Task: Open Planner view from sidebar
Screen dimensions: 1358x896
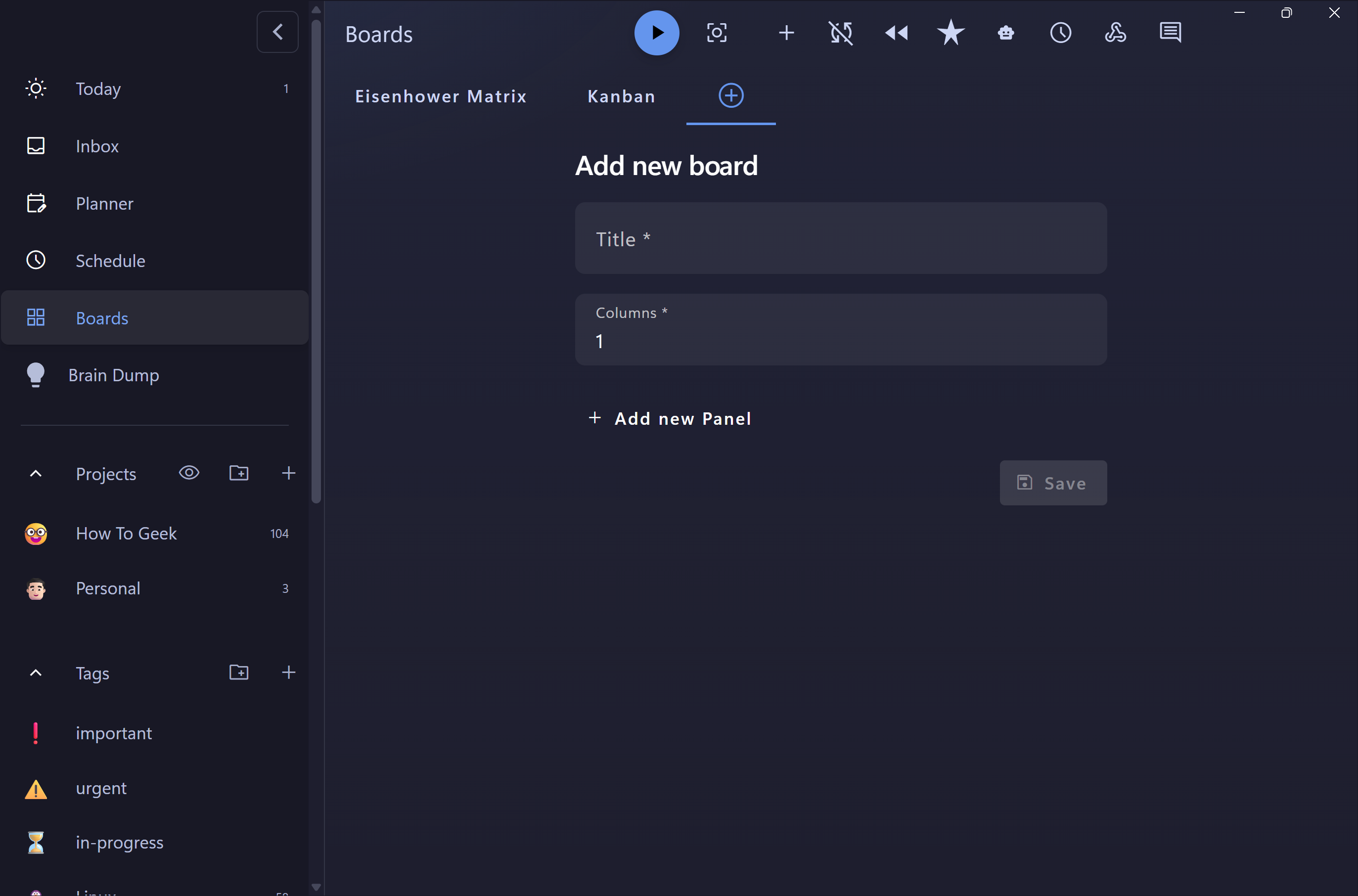Action: click(155, 203)
